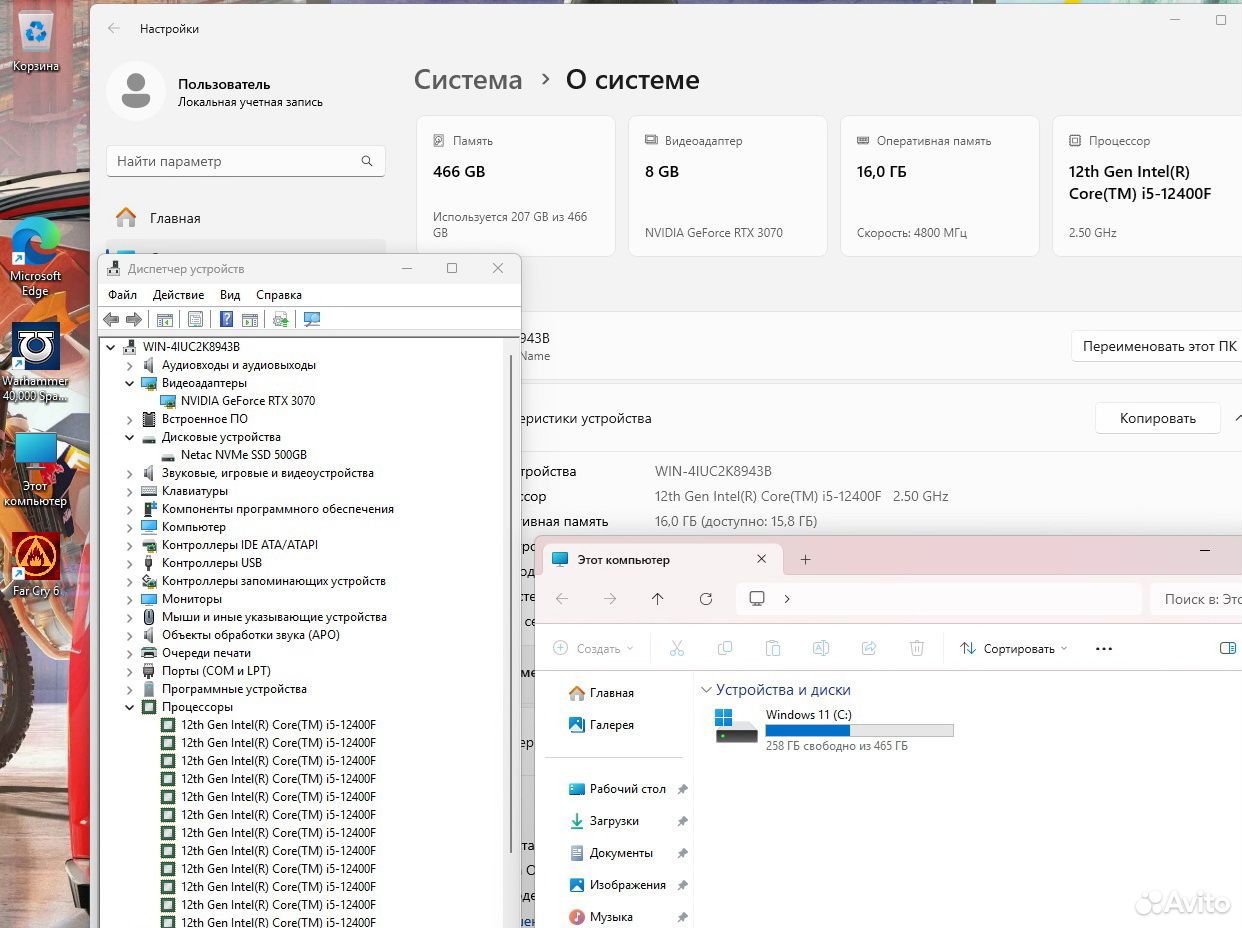
Task: Click the monitor icon ending Device Manager toolbar
Action: [x=312, y=319]
